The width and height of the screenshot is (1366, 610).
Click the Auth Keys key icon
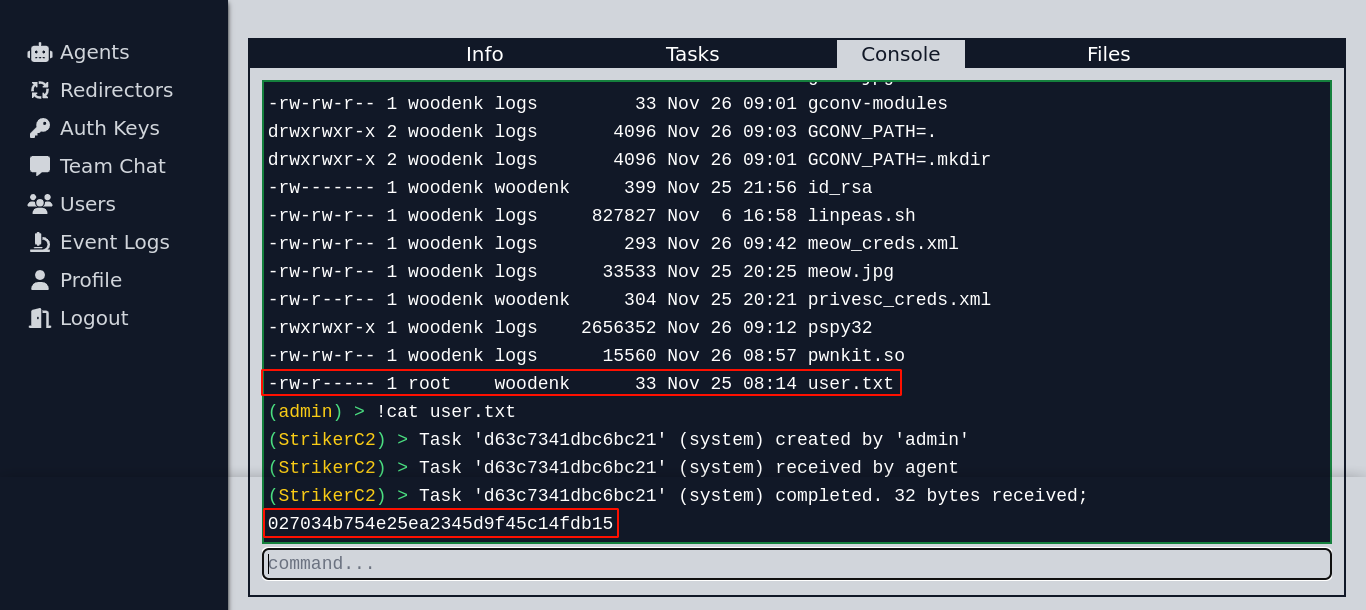39,129
